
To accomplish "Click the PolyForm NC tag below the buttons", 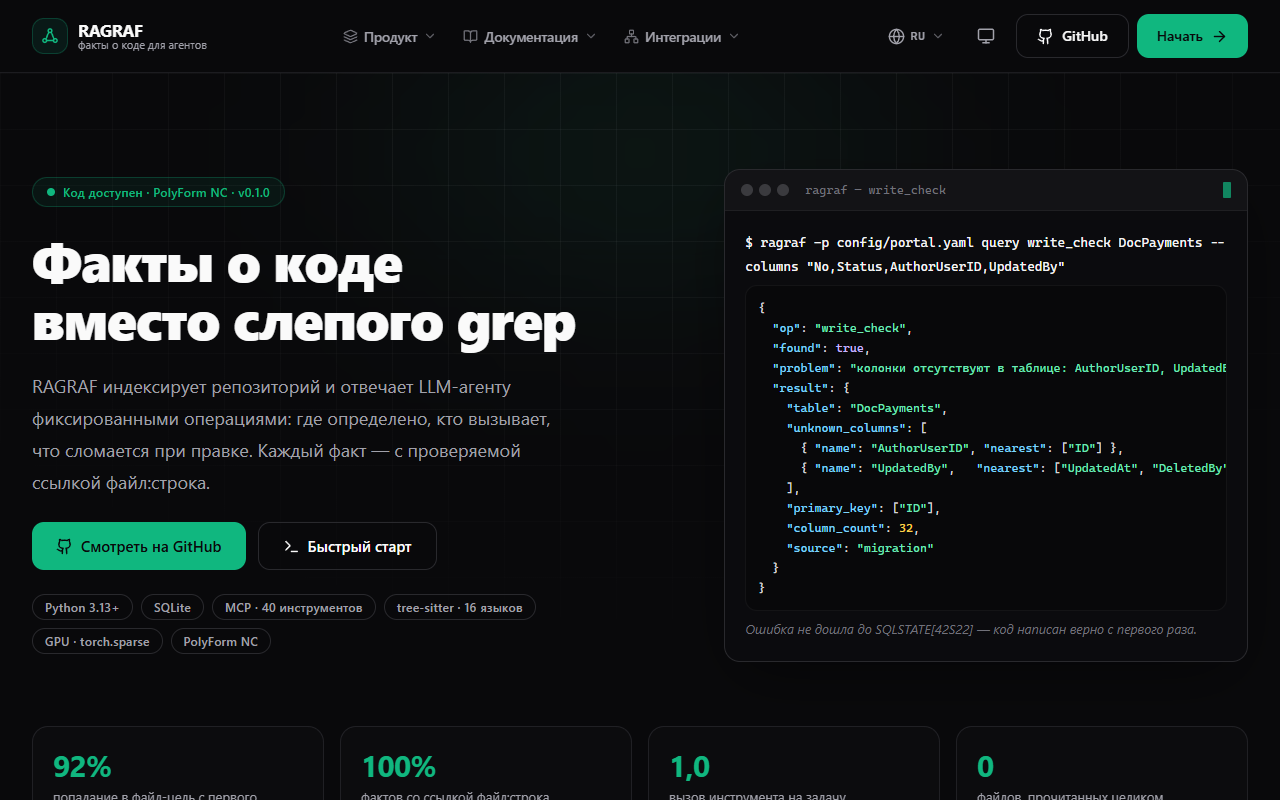I will (221, 641).
